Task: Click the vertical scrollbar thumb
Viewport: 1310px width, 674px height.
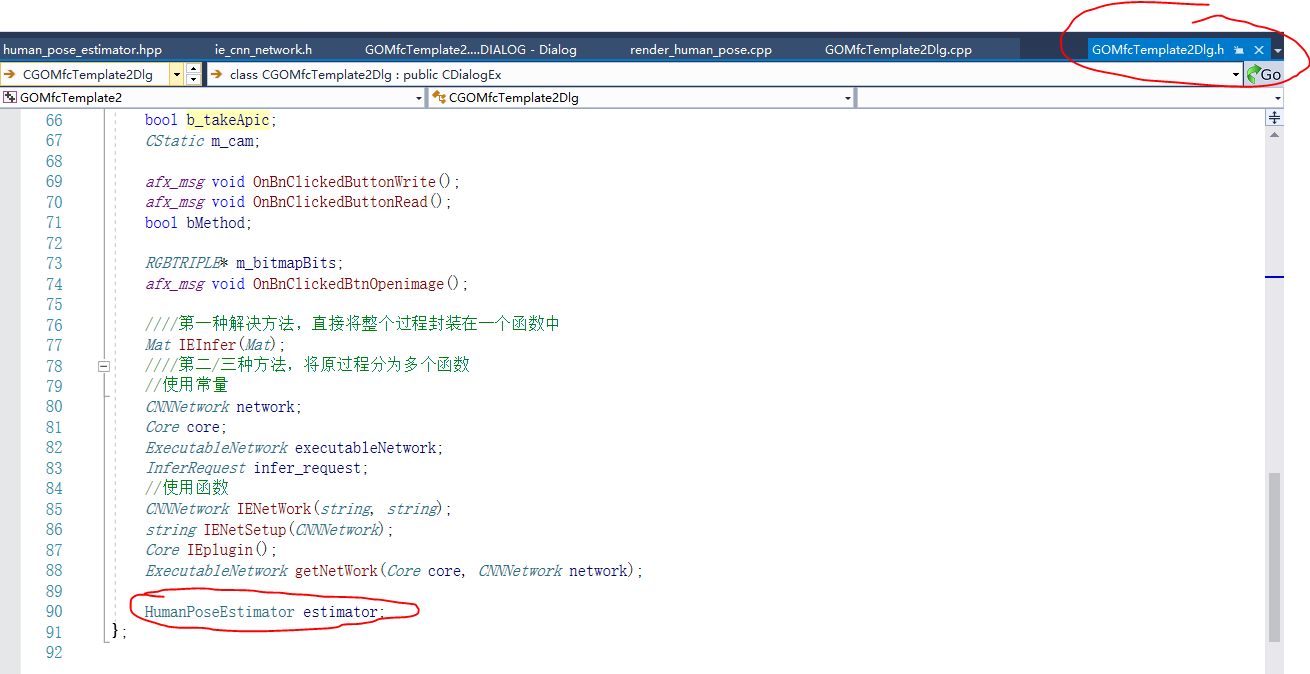Action: point(1275,557)
